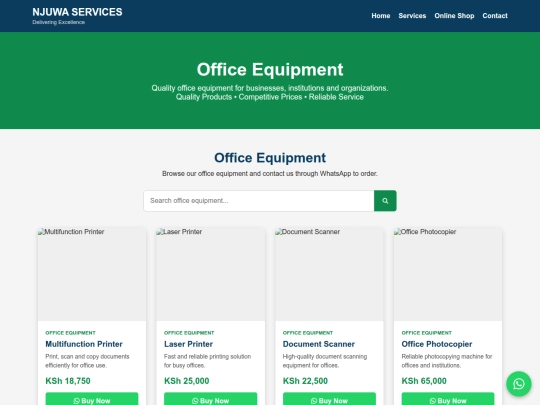The image size is (540, 405).
Task: Click the green search magnifier button
Action: pyautogui.click(x=385, y=201)
